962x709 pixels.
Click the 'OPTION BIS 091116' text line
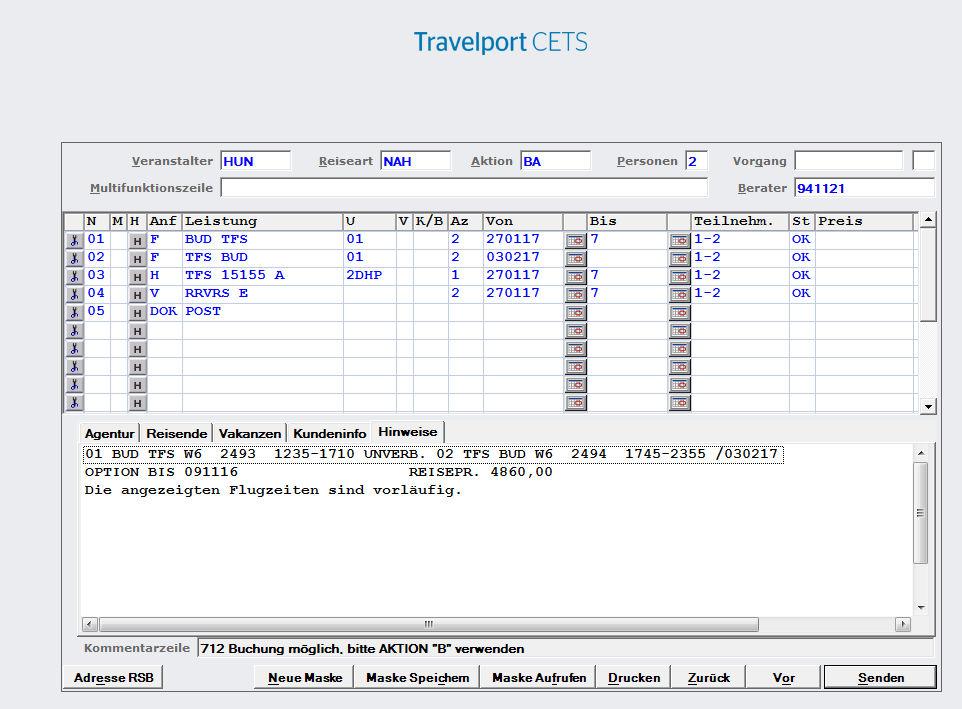(x=161, y=472)
